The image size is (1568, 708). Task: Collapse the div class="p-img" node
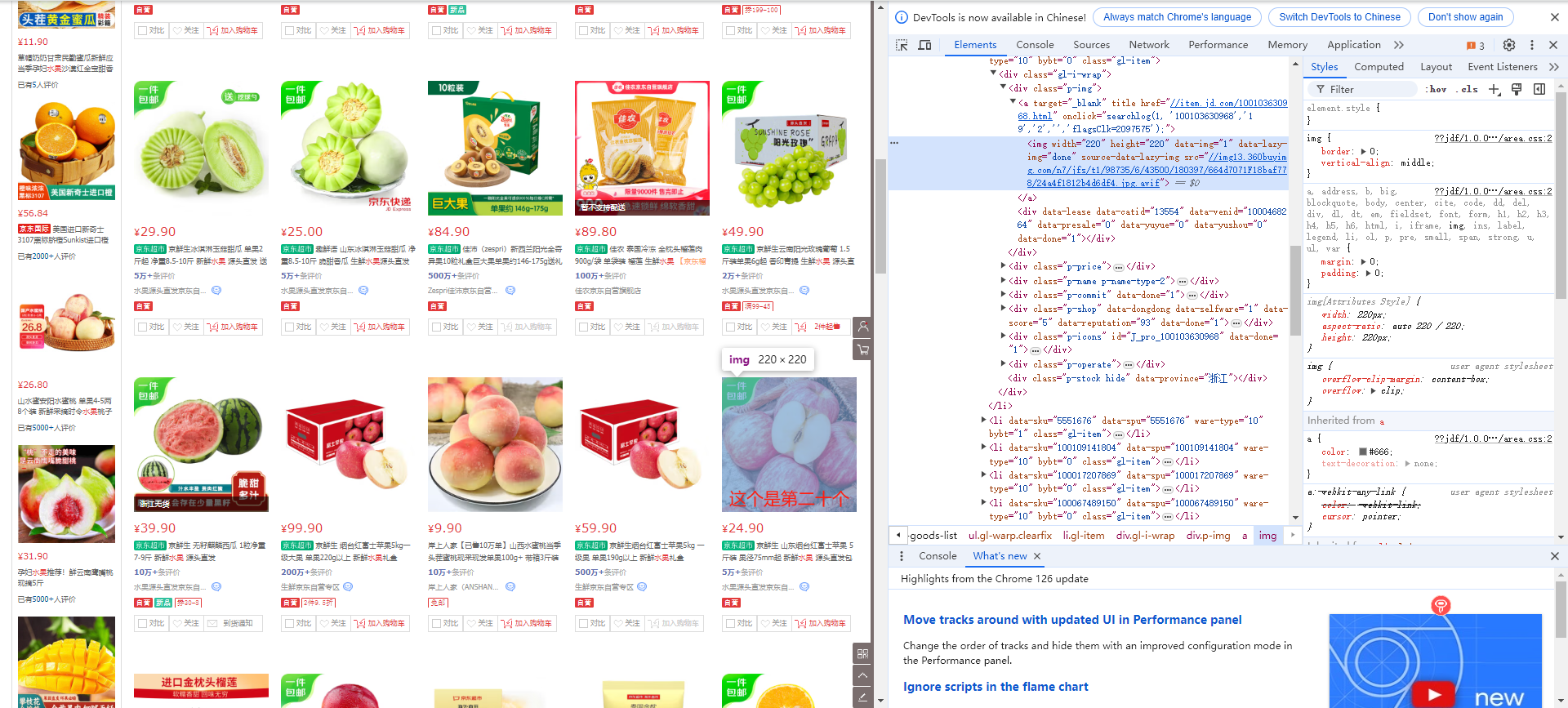click(x=1004, y=88)
